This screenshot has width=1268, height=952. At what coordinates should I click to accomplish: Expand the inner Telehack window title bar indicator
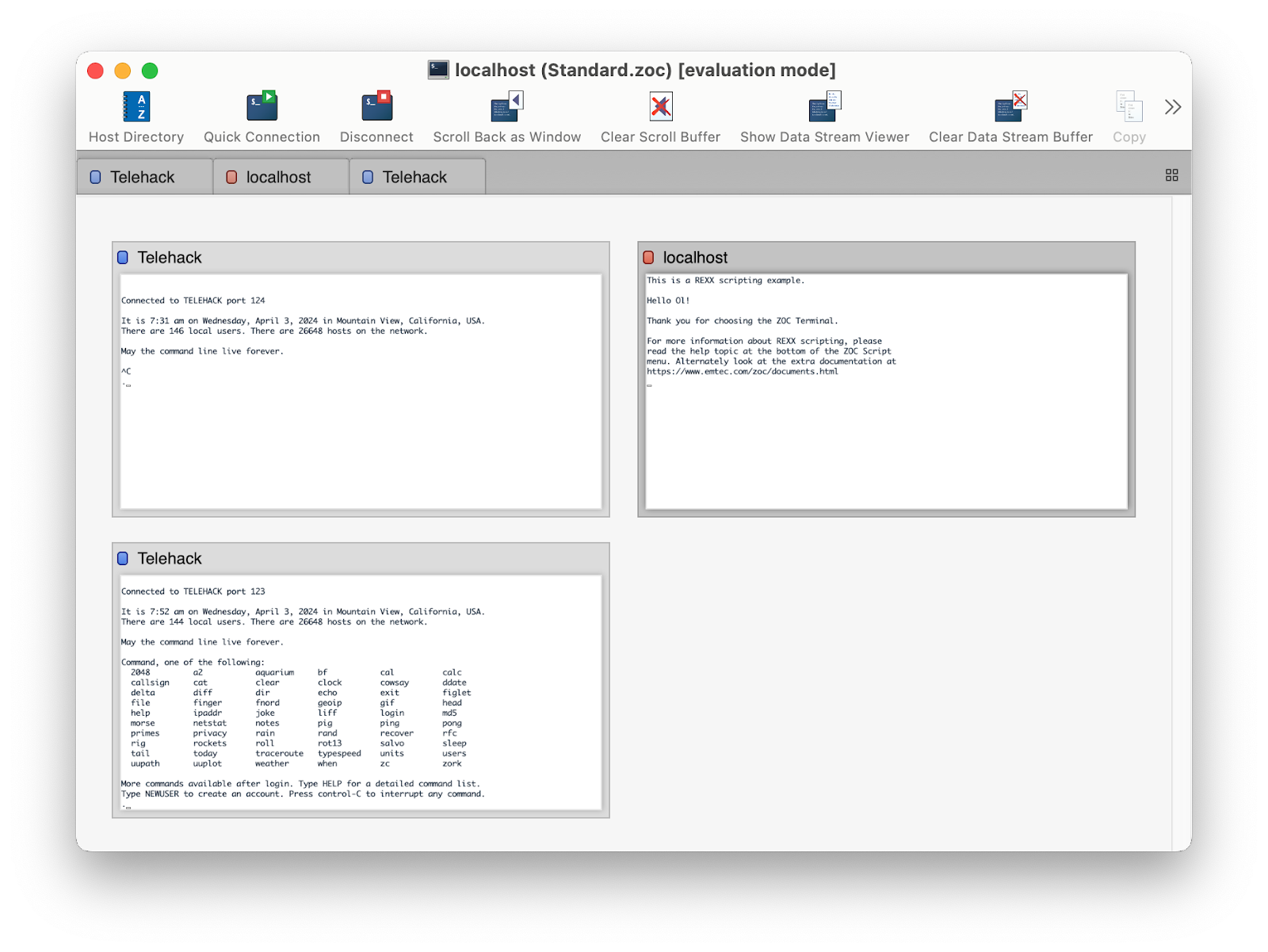tap(123, 257)
